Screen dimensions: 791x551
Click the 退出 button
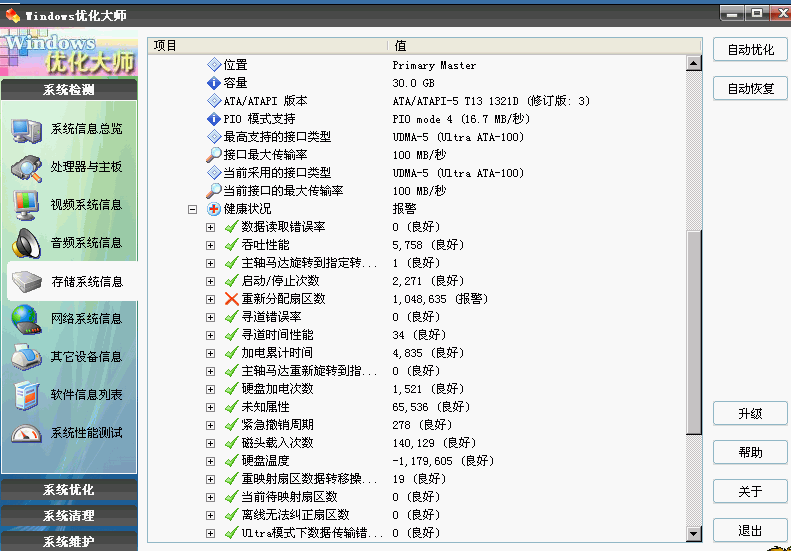click(750, 531)
